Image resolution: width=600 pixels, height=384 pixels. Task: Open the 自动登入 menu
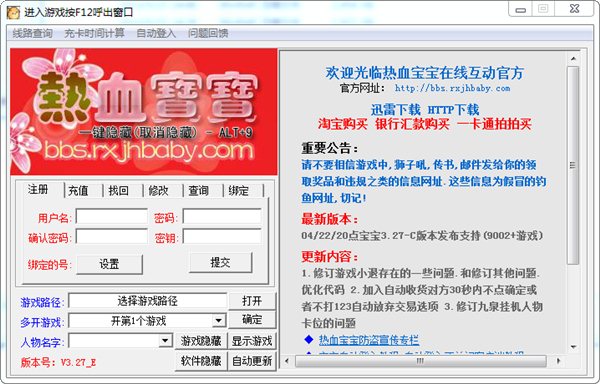point(156,33)
